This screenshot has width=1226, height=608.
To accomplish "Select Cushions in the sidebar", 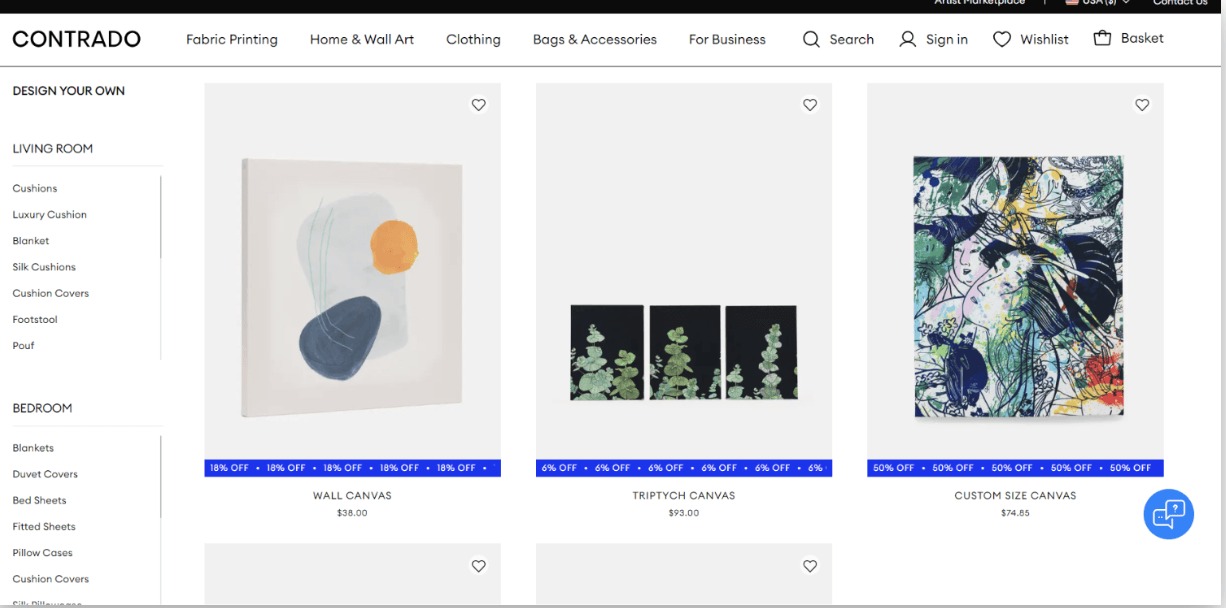I will click(35, 188).
